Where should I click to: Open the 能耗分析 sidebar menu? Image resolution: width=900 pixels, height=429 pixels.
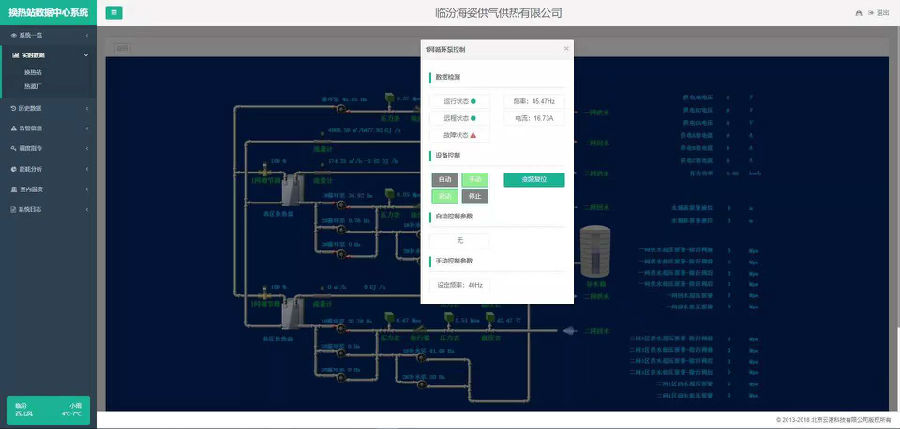[48, 169]
